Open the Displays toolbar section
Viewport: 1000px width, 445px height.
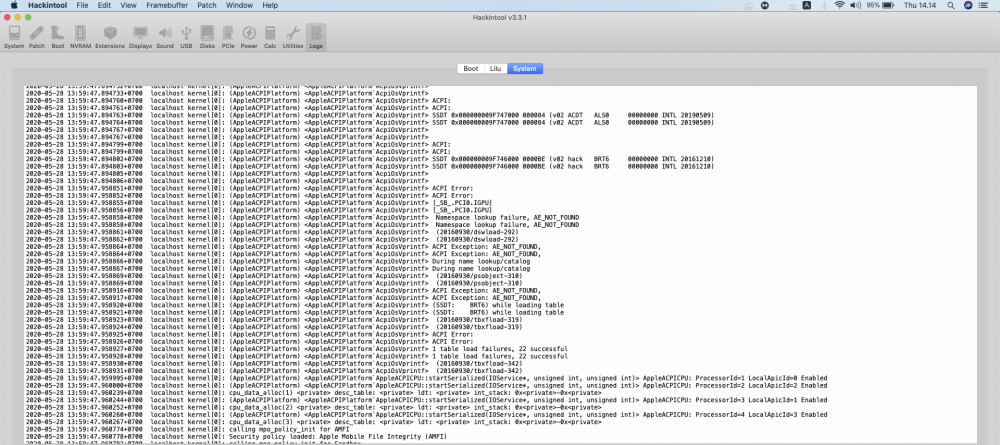[x=140, y=37]
